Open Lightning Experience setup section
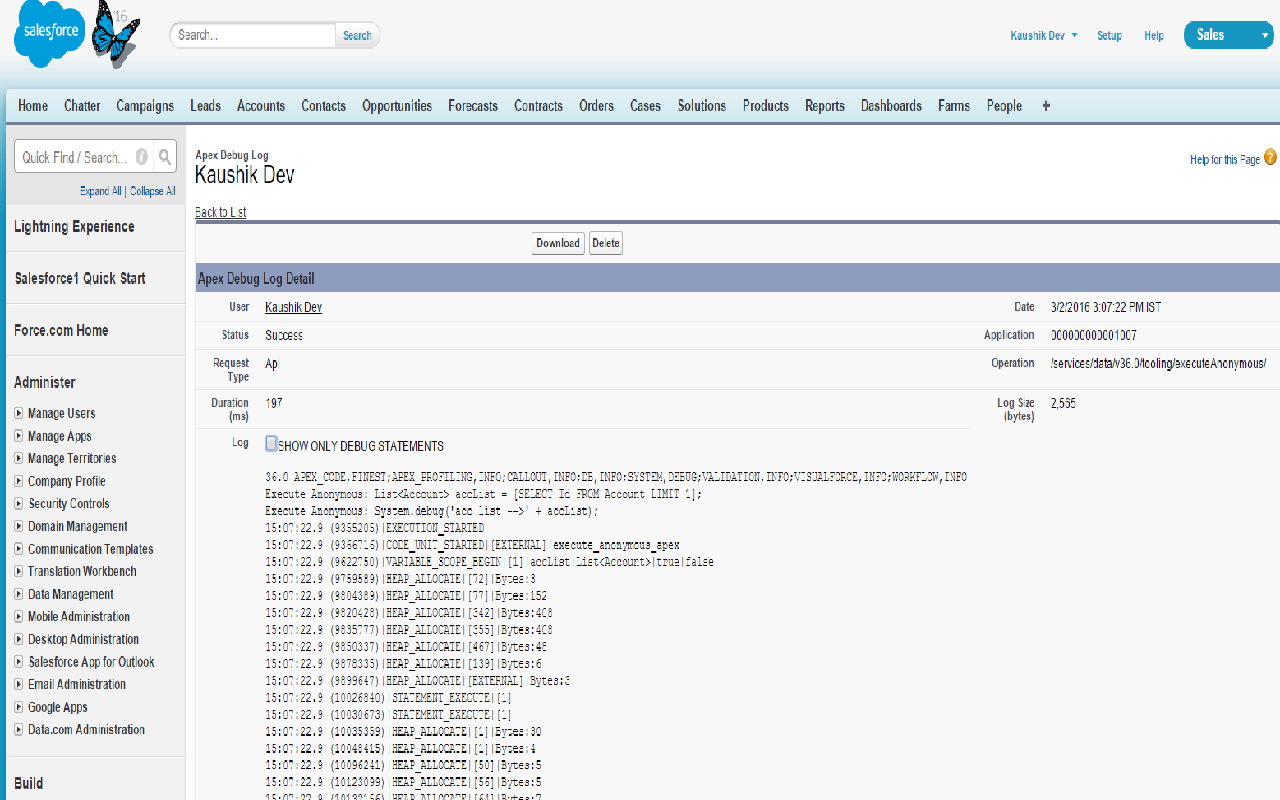The image size is (1280, 800). point(74,227)
